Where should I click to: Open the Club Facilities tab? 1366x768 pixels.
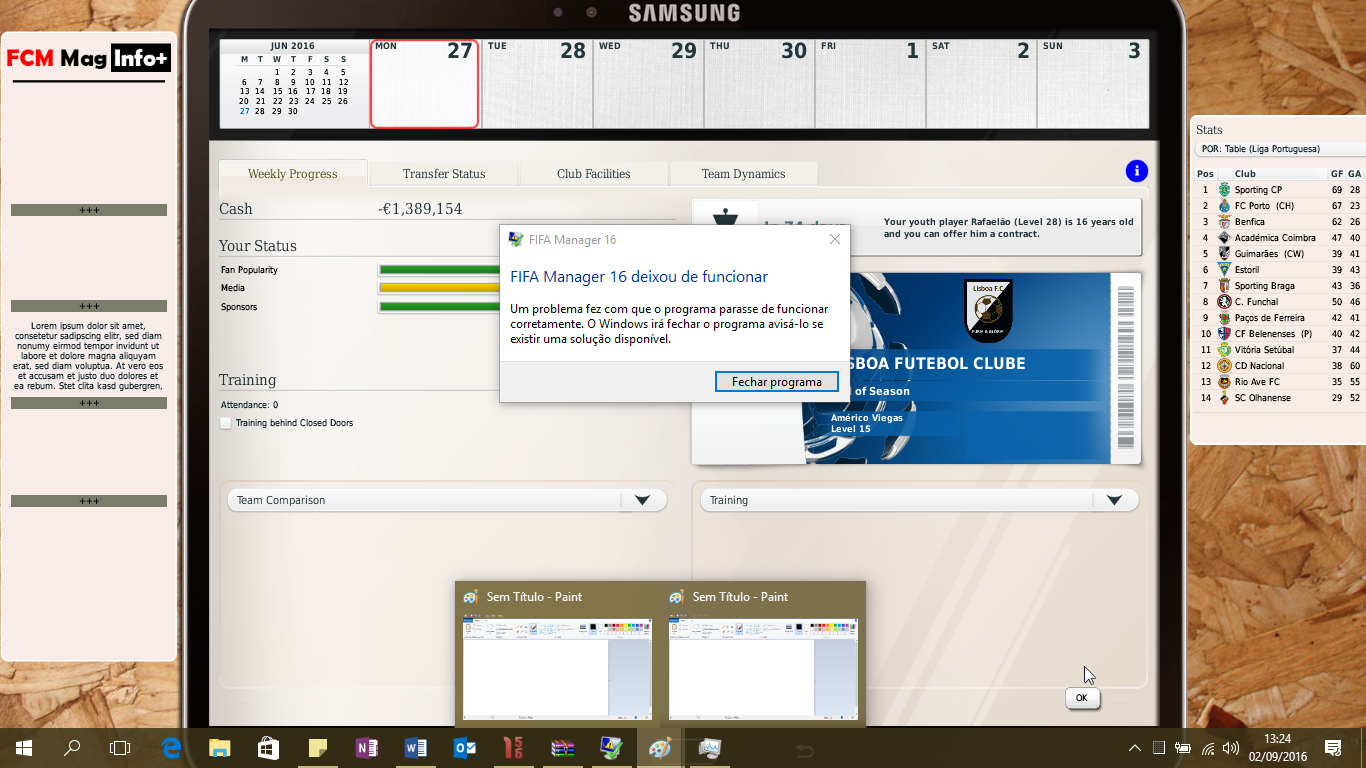[x=594, y=173]
